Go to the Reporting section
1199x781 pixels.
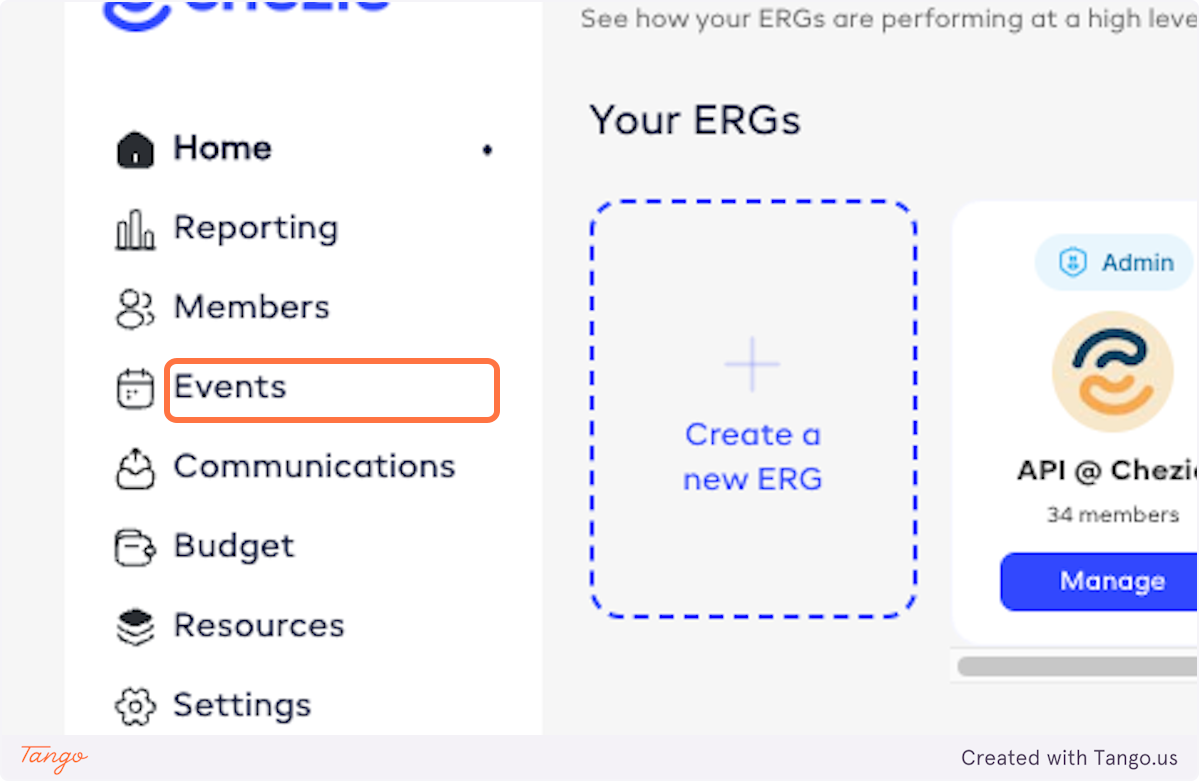(x=255, y=228)
